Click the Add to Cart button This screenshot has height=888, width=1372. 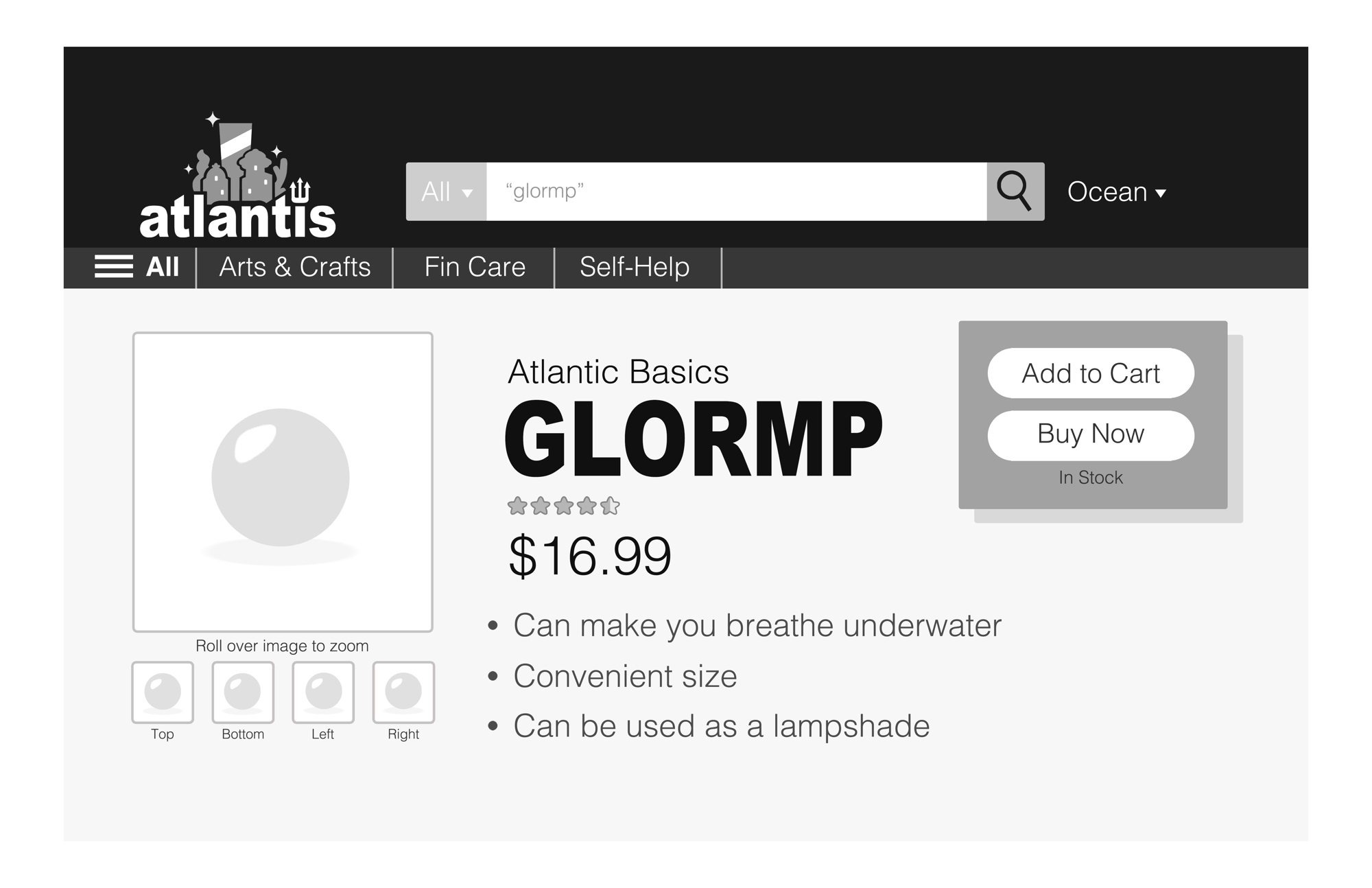1091,373
